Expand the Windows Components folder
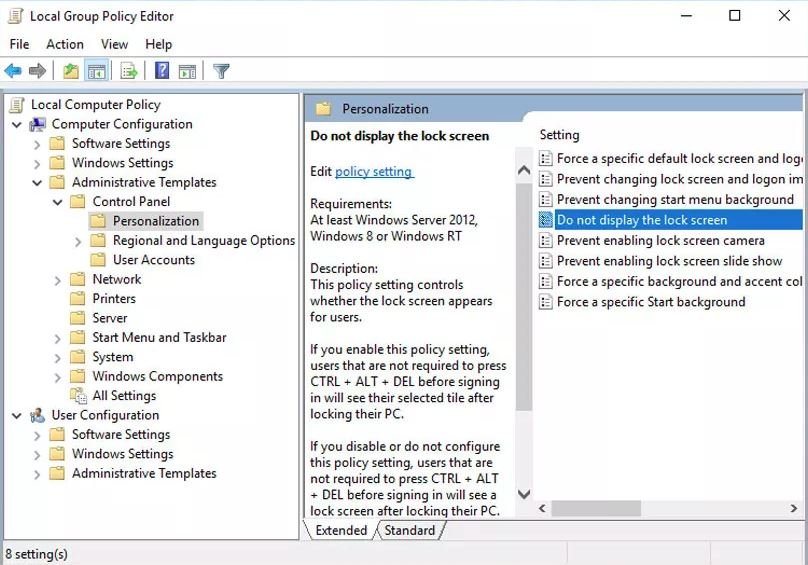Screen dimensions: 808x565 coord(58,377)
